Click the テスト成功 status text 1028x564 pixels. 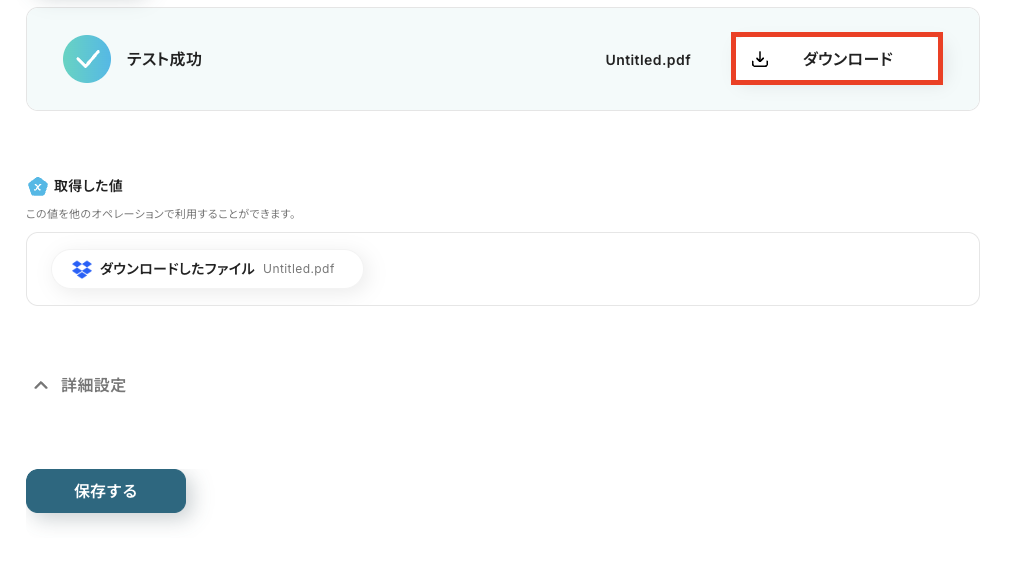[164, 59]
